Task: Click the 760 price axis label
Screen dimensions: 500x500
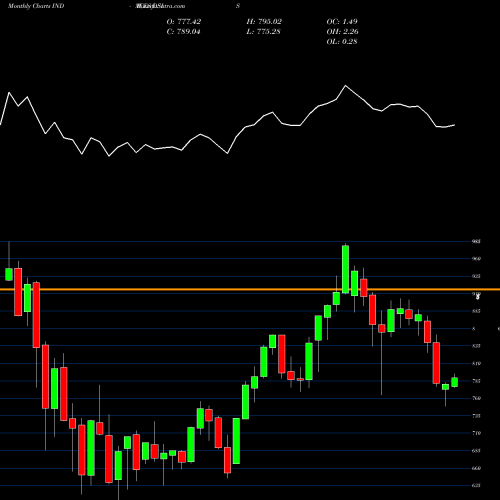Action: point(476,398)
